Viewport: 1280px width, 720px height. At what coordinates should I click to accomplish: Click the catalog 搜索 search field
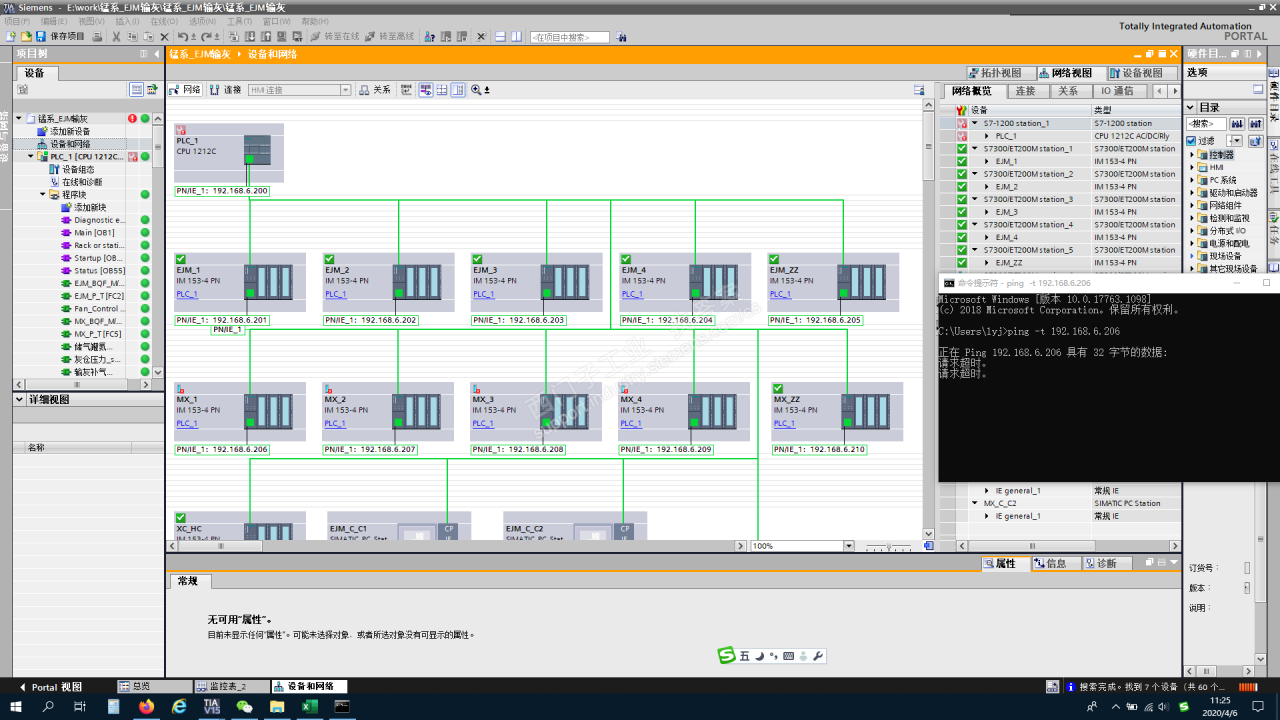pos(1205,124)
